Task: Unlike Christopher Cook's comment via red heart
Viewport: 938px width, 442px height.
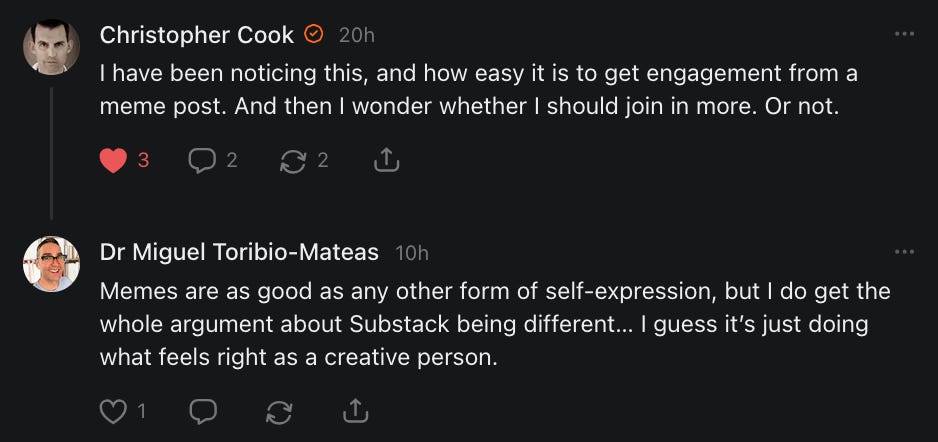Action: click(114, 160)
